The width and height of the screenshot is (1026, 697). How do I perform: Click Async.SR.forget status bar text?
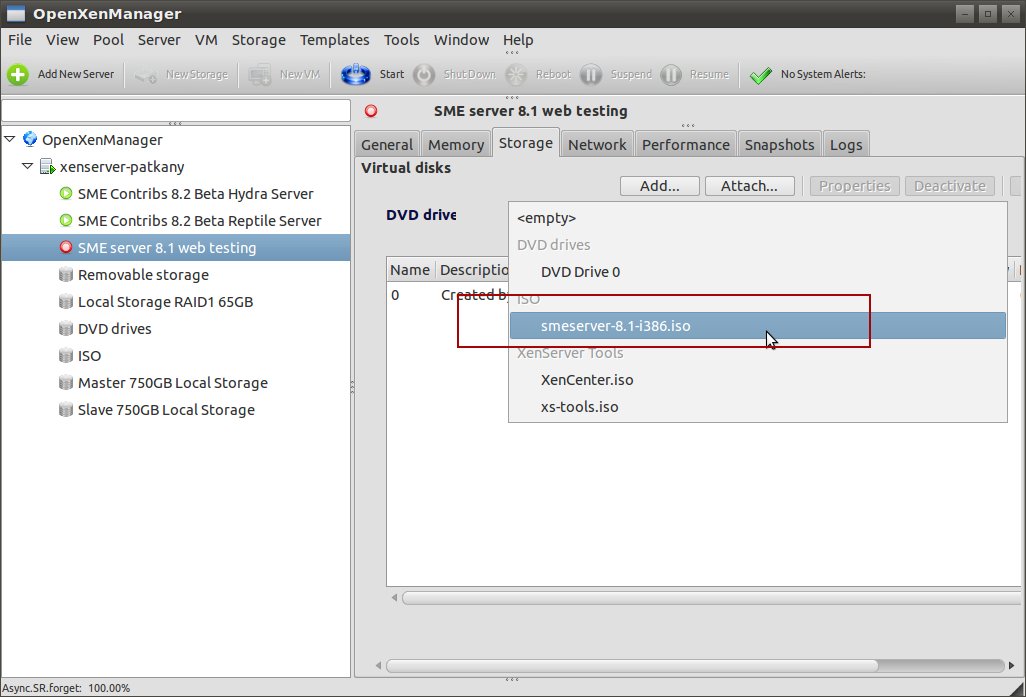pos(66,688)
